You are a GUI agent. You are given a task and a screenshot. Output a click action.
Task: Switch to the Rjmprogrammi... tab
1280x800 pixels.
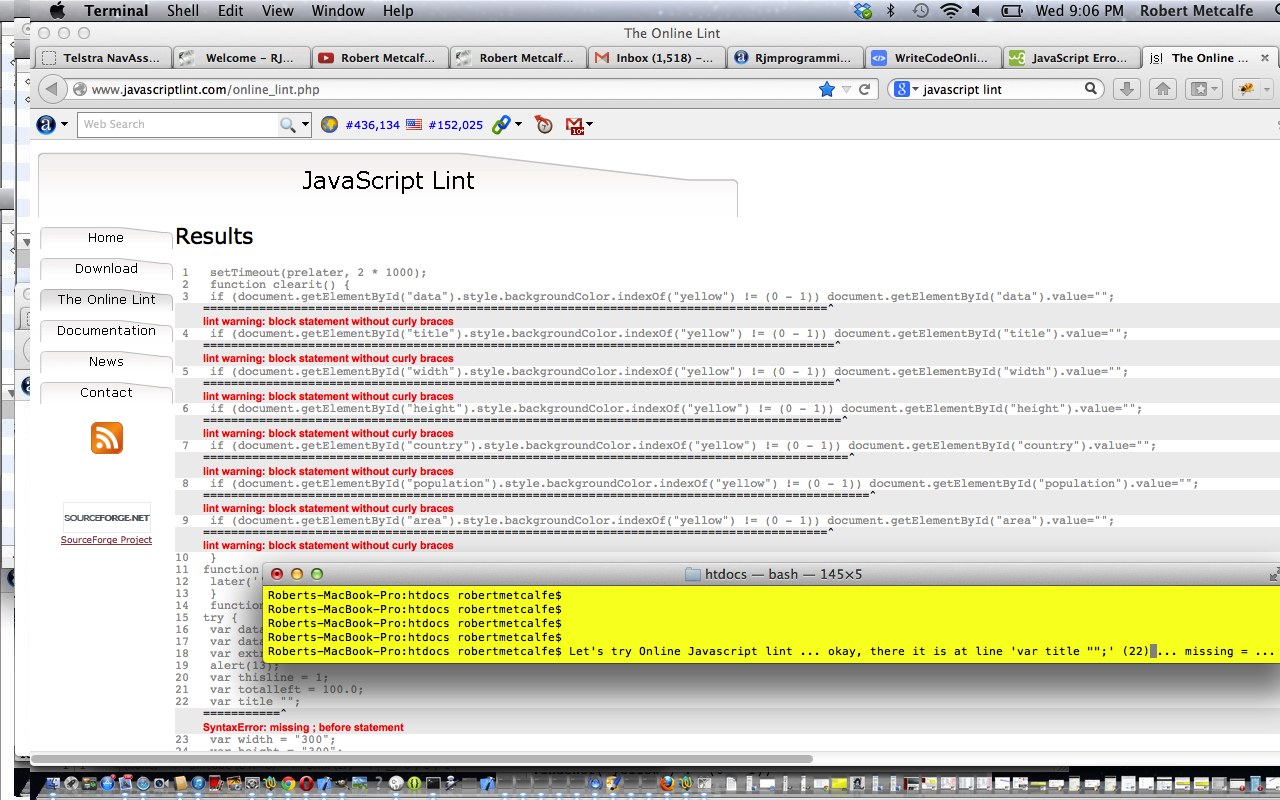click(796, 58)
